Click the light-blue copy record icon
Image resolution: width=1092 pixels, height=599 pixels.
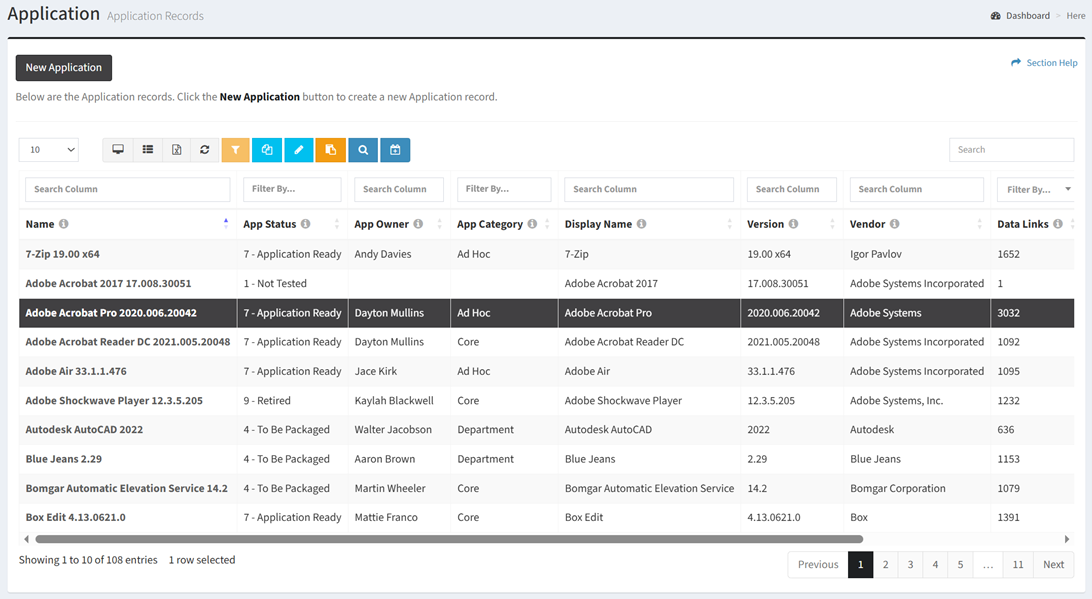tap(267, 150)
